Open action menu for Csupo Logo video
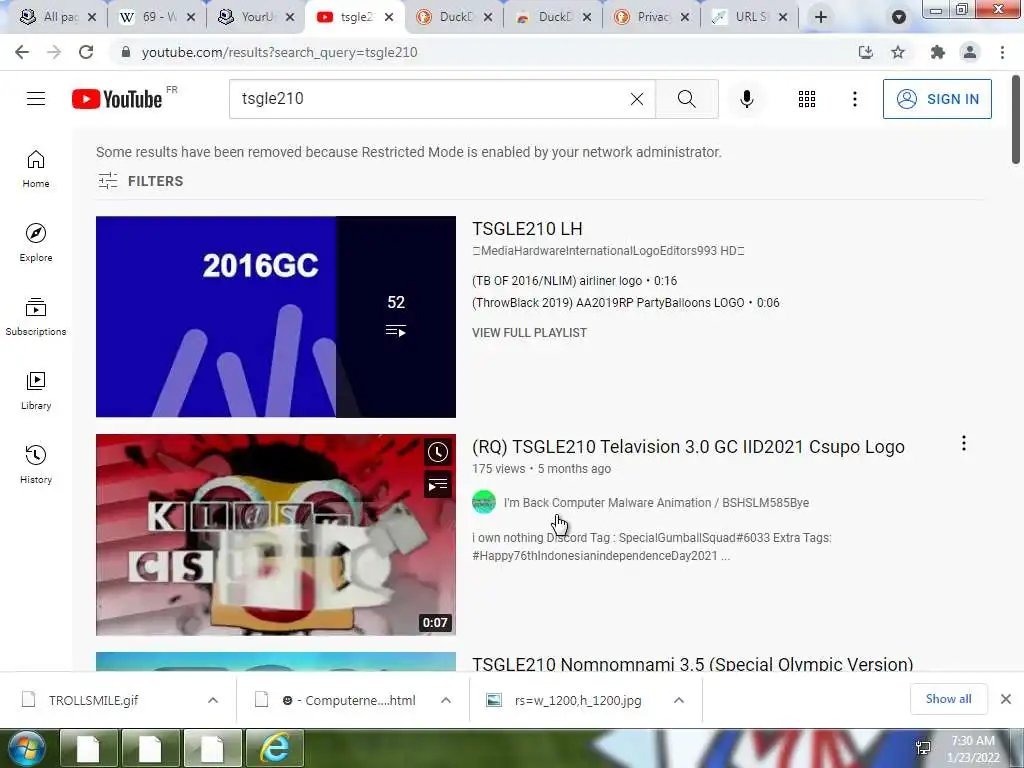 pos(963,443)
